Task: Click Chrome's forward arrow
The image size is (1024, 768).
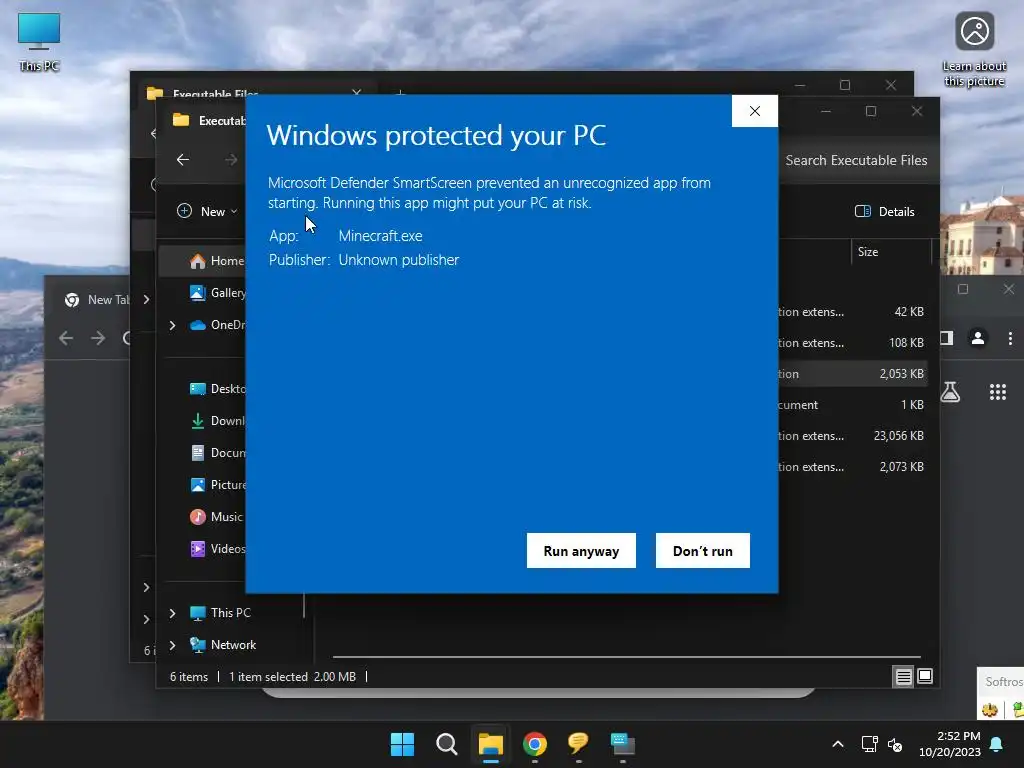Action: (98, 338)
